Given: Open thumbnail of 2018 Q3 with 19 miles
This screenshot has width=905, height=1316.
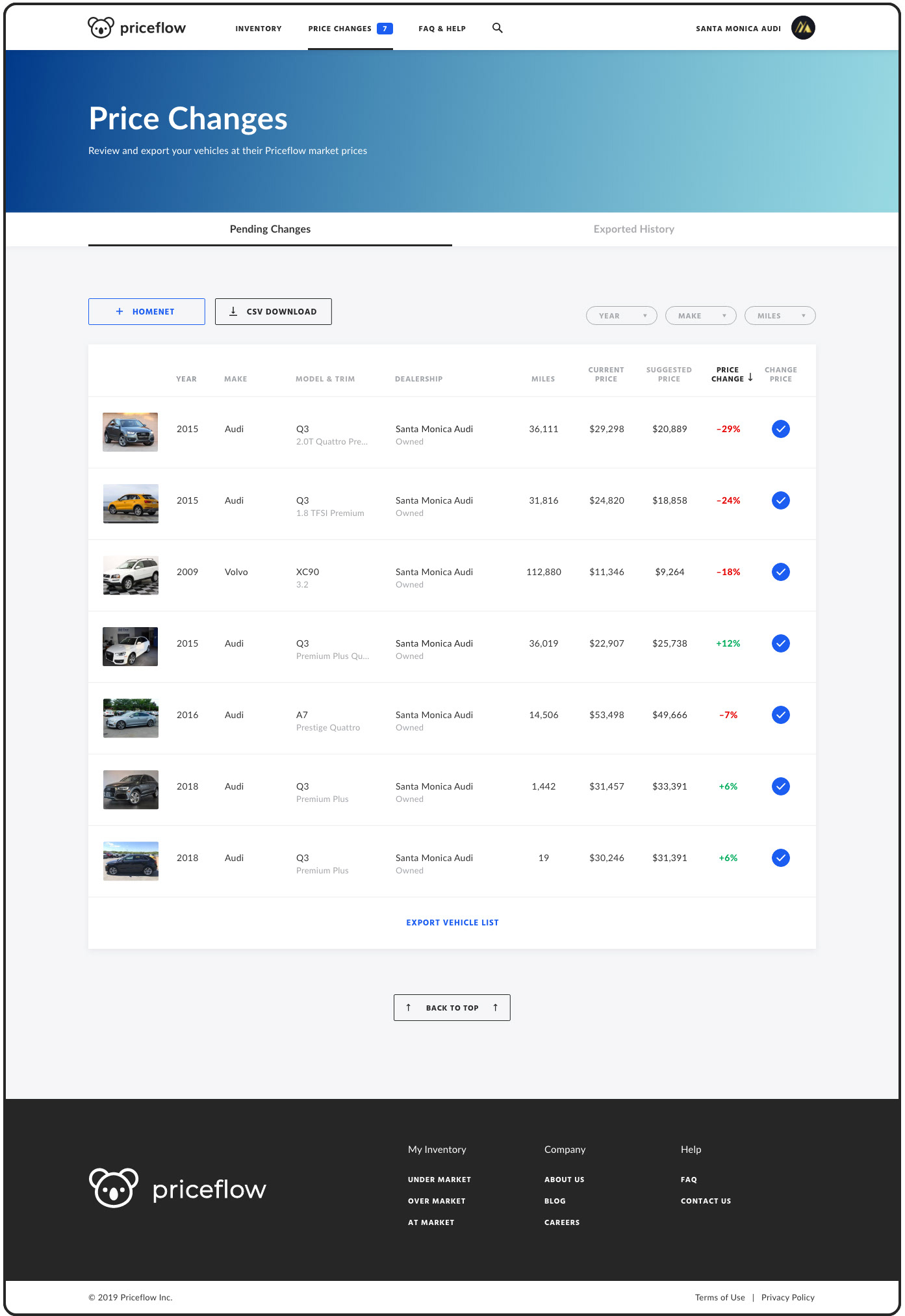Looking at the screenshot, I should coord(131,861).
